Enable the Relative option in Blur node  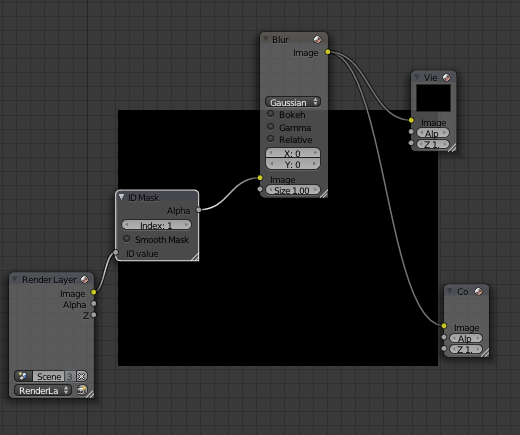coord(271,139)
